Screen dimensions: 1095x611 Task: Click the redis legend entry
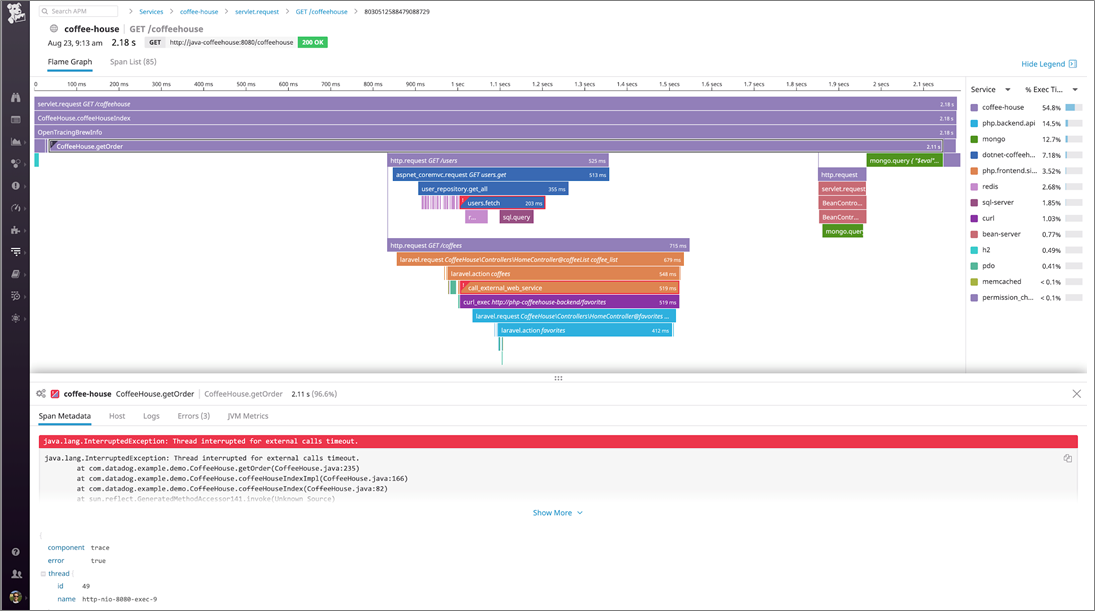990,186
